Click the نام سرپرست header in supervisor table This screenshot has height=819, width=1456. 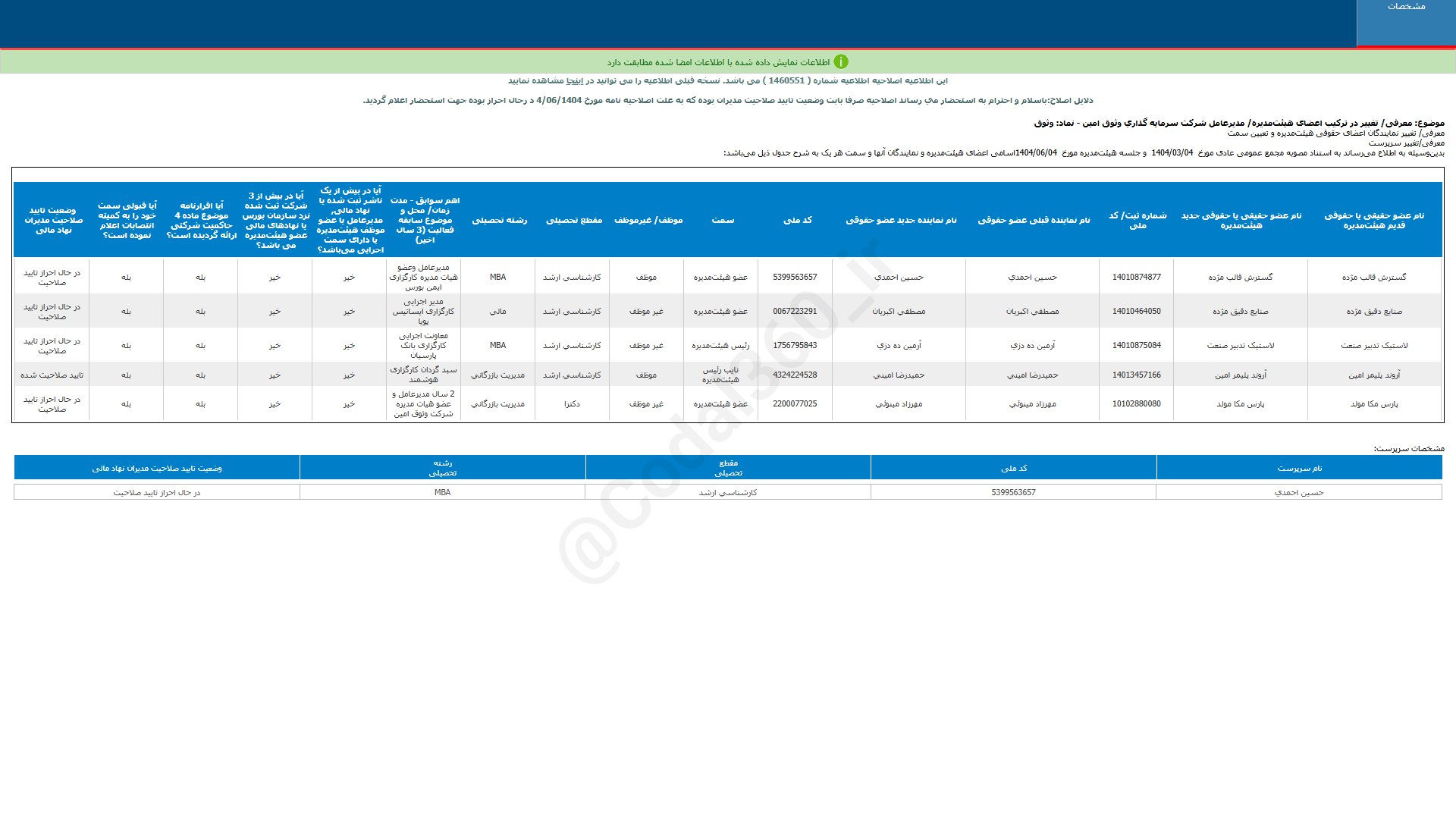tap(1299, 469)
